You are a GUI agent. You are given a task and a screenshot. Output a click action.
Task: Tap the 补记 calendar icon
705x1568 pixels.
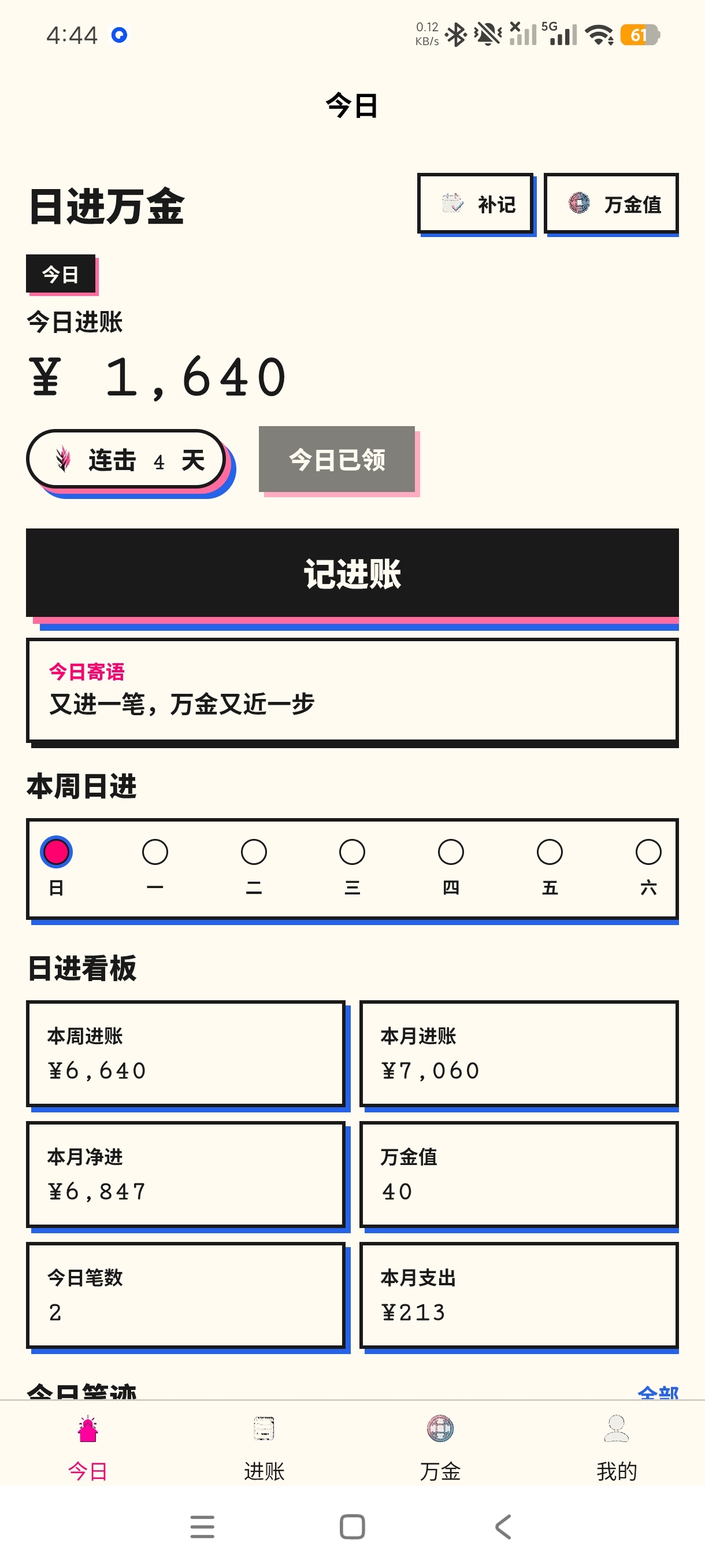(452, 204)
